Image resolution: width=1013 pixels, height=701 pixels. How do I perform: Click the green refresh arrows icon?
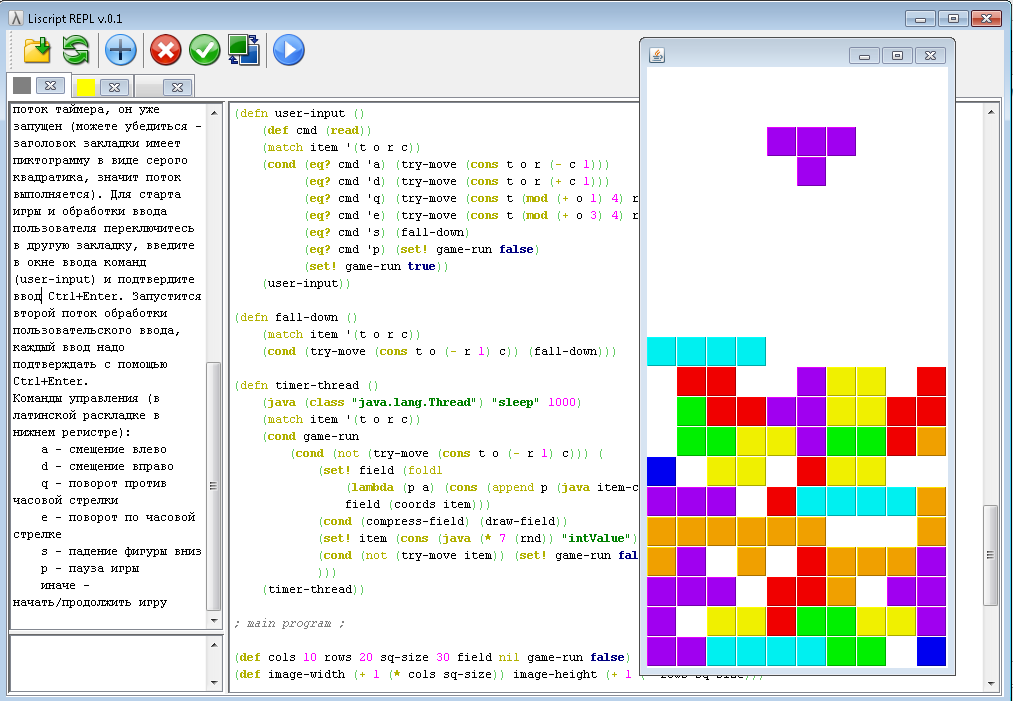[x=76, y=49]
